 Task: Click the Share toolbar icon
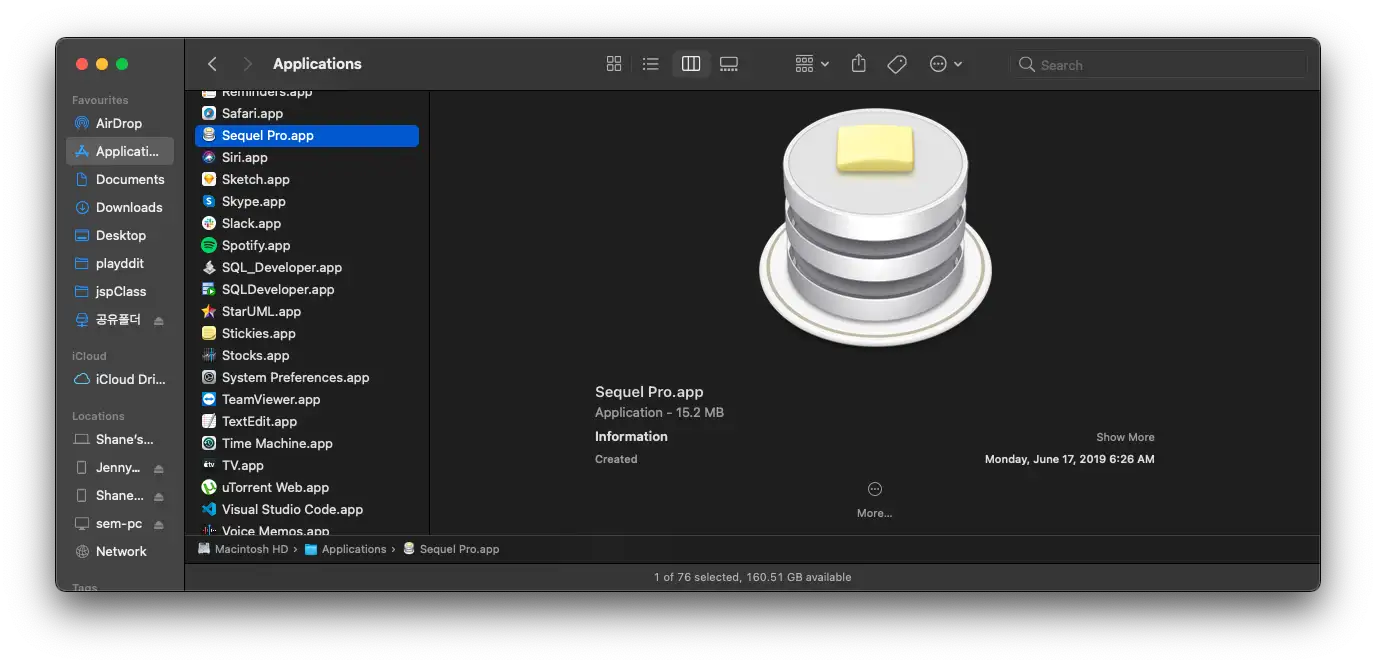(858, 63)
